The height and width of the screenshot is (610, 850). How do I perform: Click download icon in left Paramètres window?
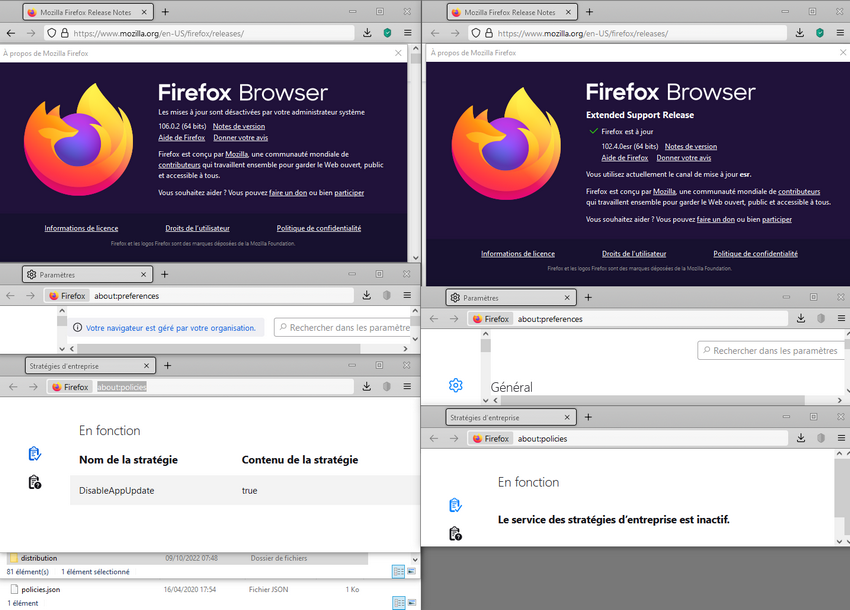pos(366,295)
